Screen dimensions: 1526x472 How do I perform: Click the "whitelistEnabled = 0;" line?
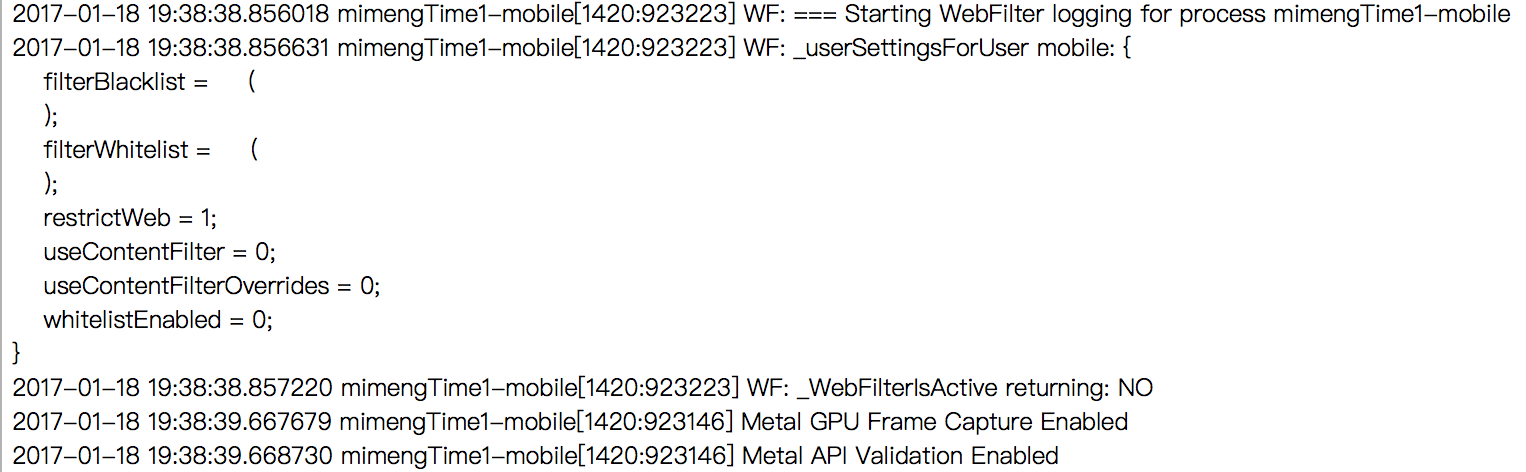(x=158, y=320)
